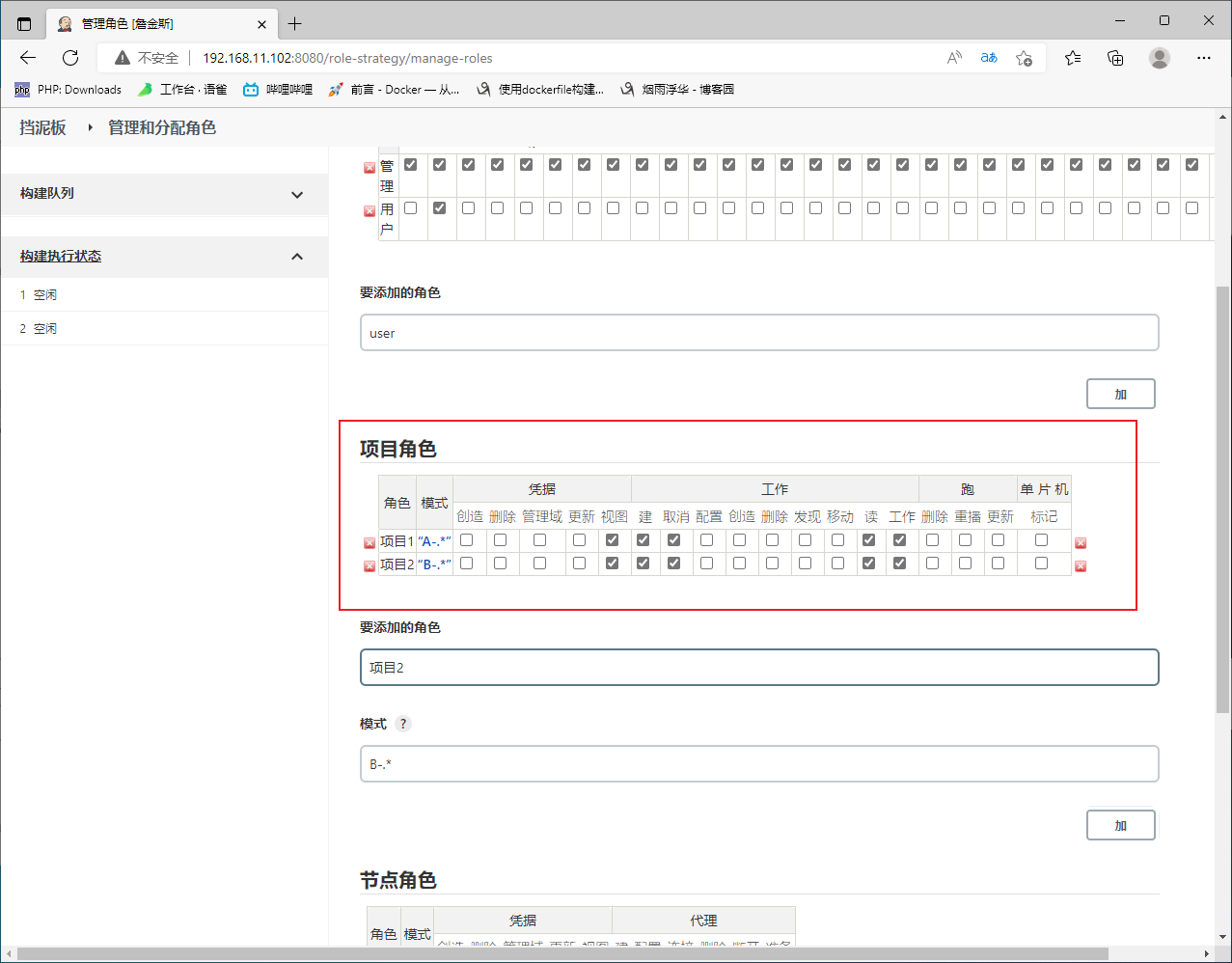
Task: Enable 工作 移动 permission for 项目2
Action: pos(838,563)
